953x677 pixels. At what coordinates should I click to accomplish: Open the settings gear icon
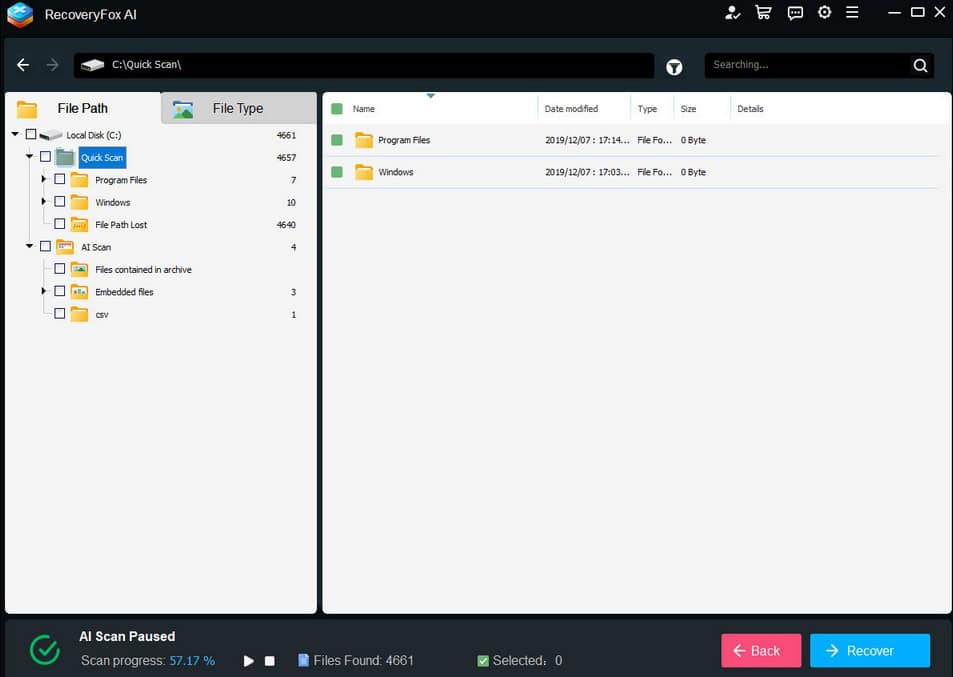[x=825, y=13]
